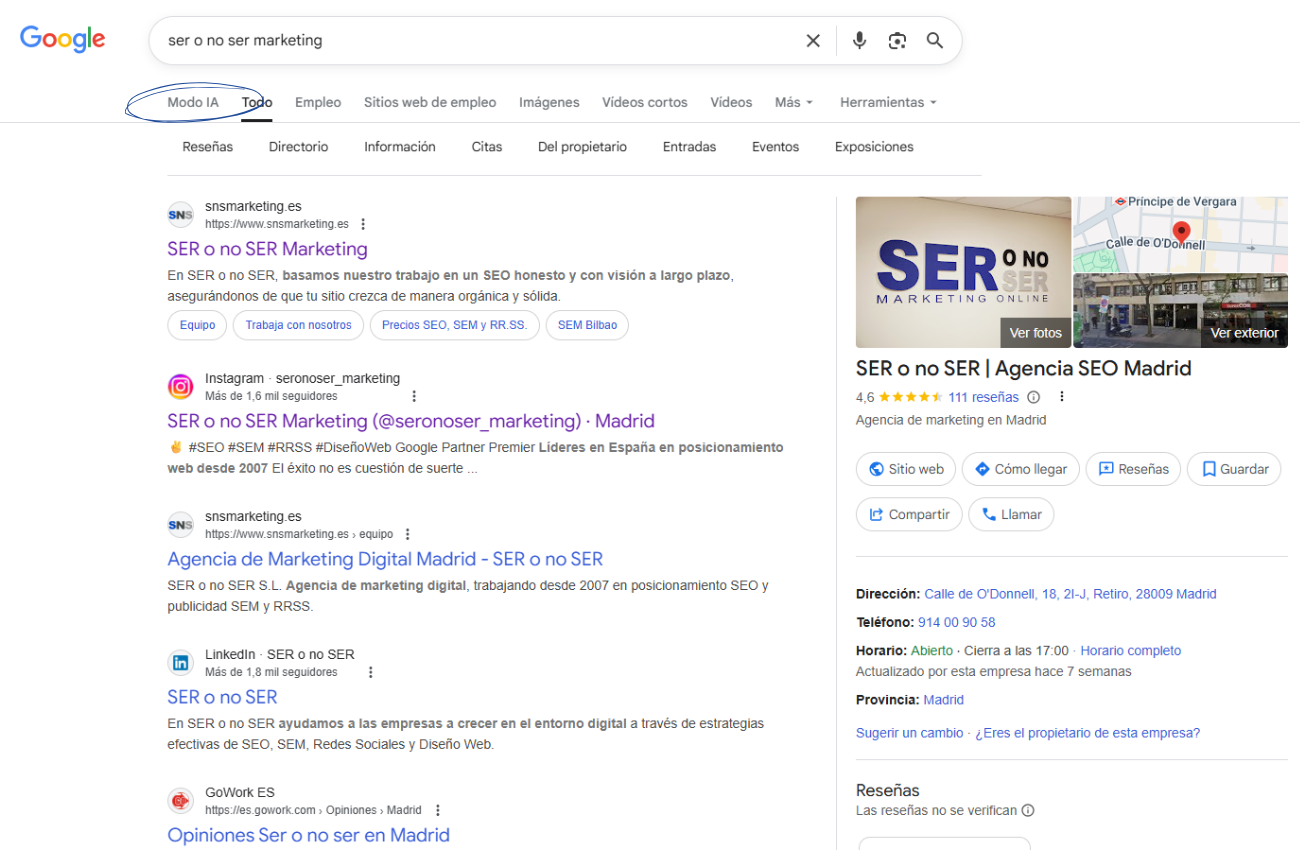Viewport: 1300px width, 850px height.
Task: Click Reseñas button in business panel
Action: point(1133,469)
